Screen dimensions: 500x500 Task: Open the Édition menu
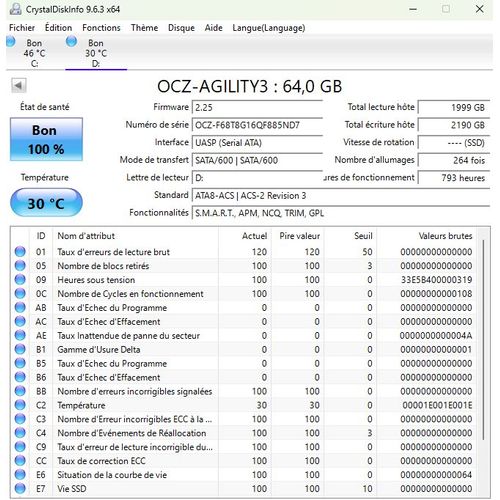(58, 28)
